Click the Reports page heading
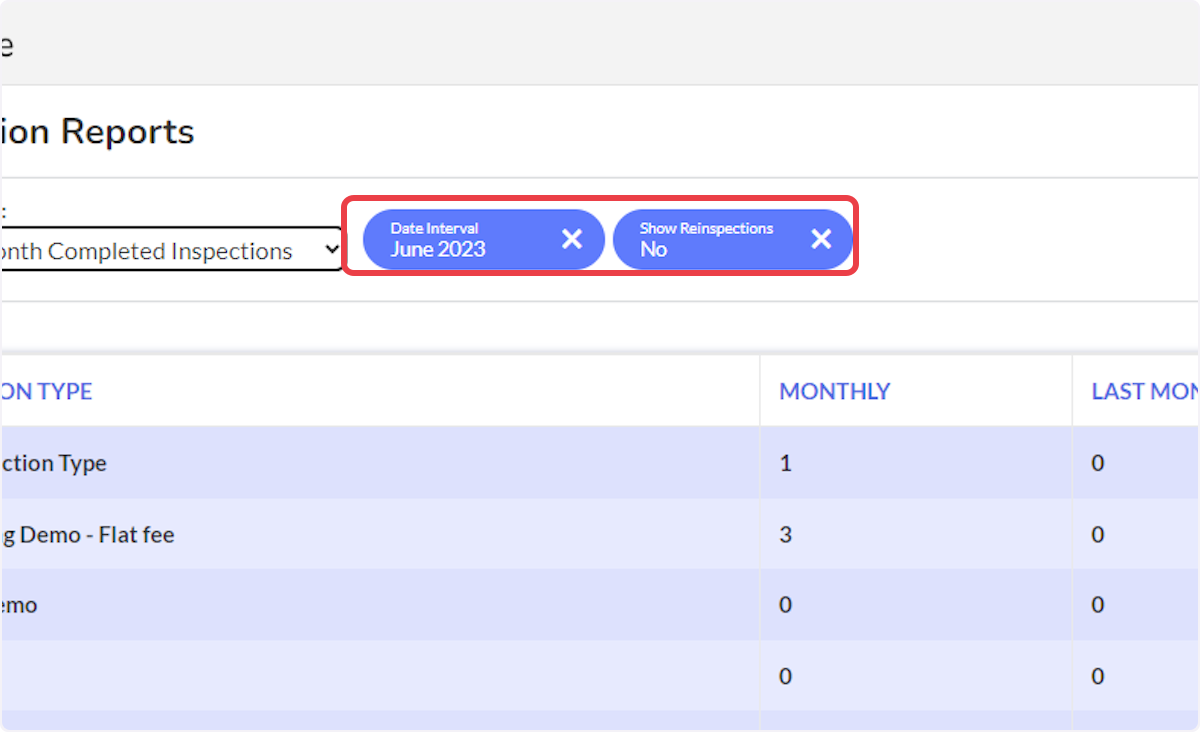Image resolution: width=1200 pixels, height=732 pixels. [x=97, y=131]
